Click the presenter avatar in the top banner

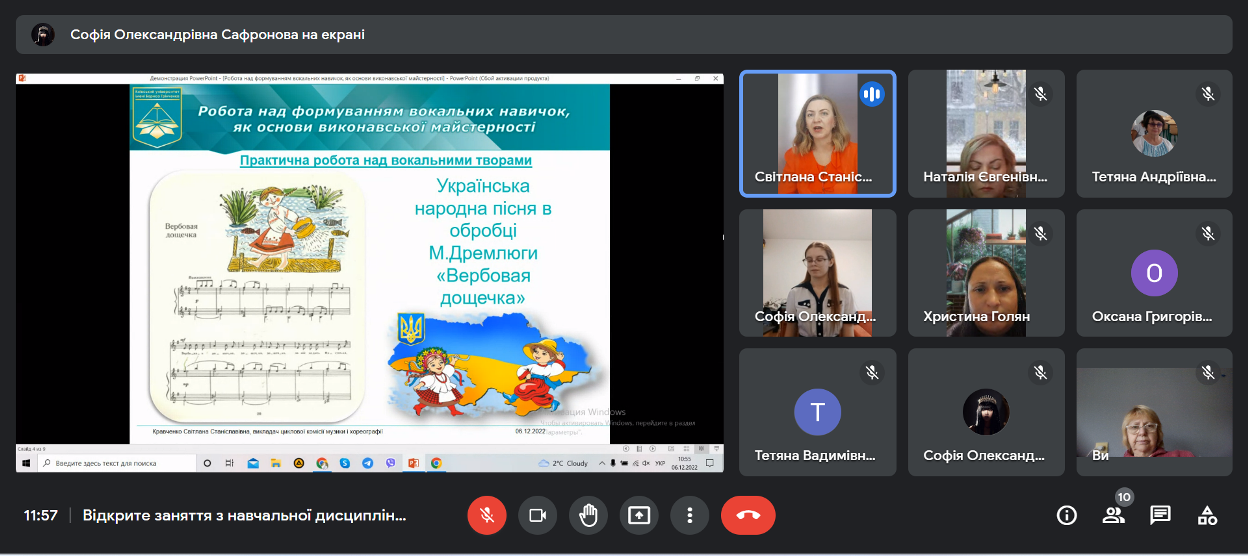41,35
